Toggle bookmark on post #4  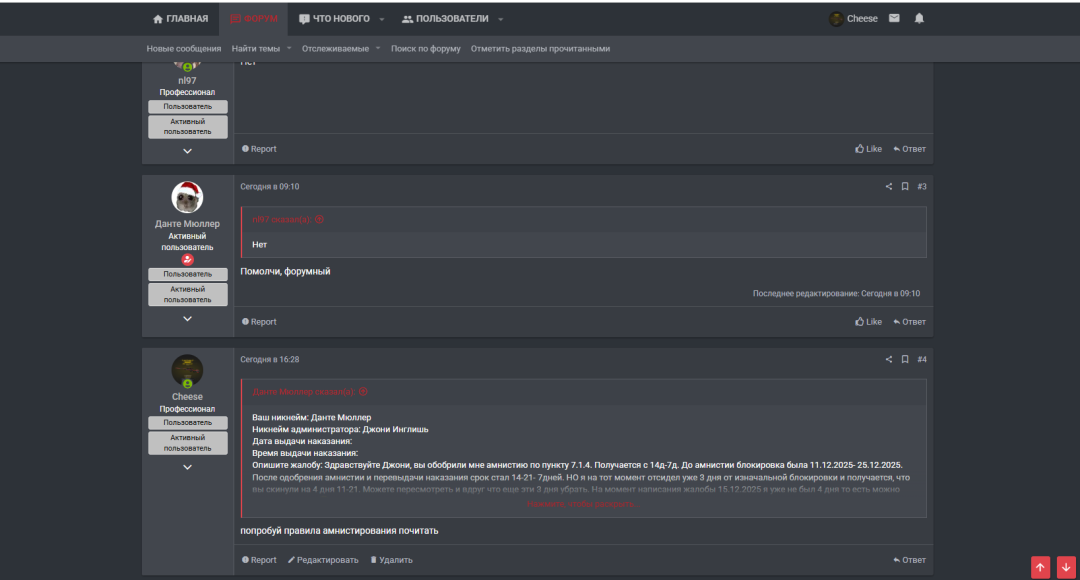coord(905,360)
